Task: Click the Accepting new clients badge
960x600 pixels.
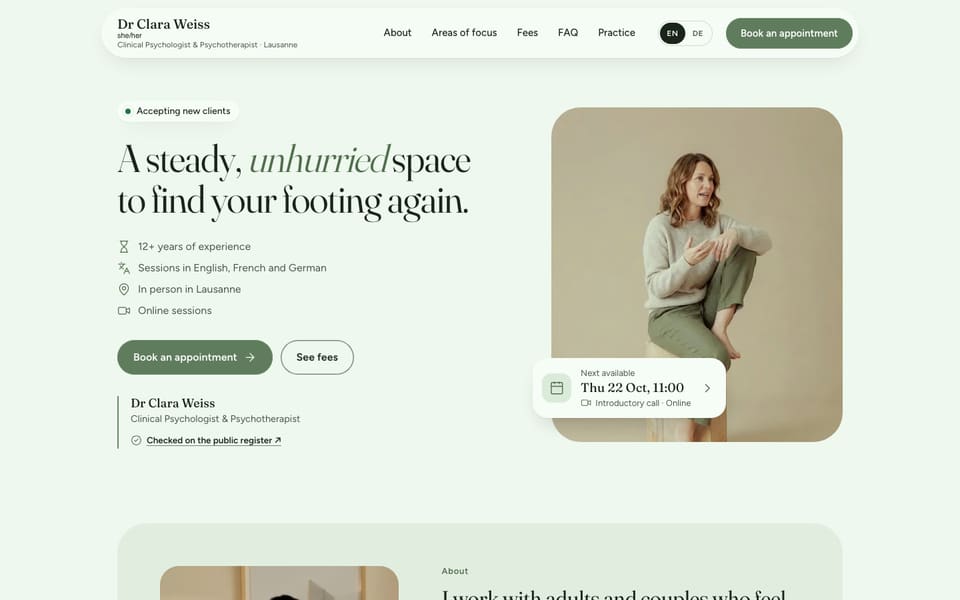Action: 178,111
